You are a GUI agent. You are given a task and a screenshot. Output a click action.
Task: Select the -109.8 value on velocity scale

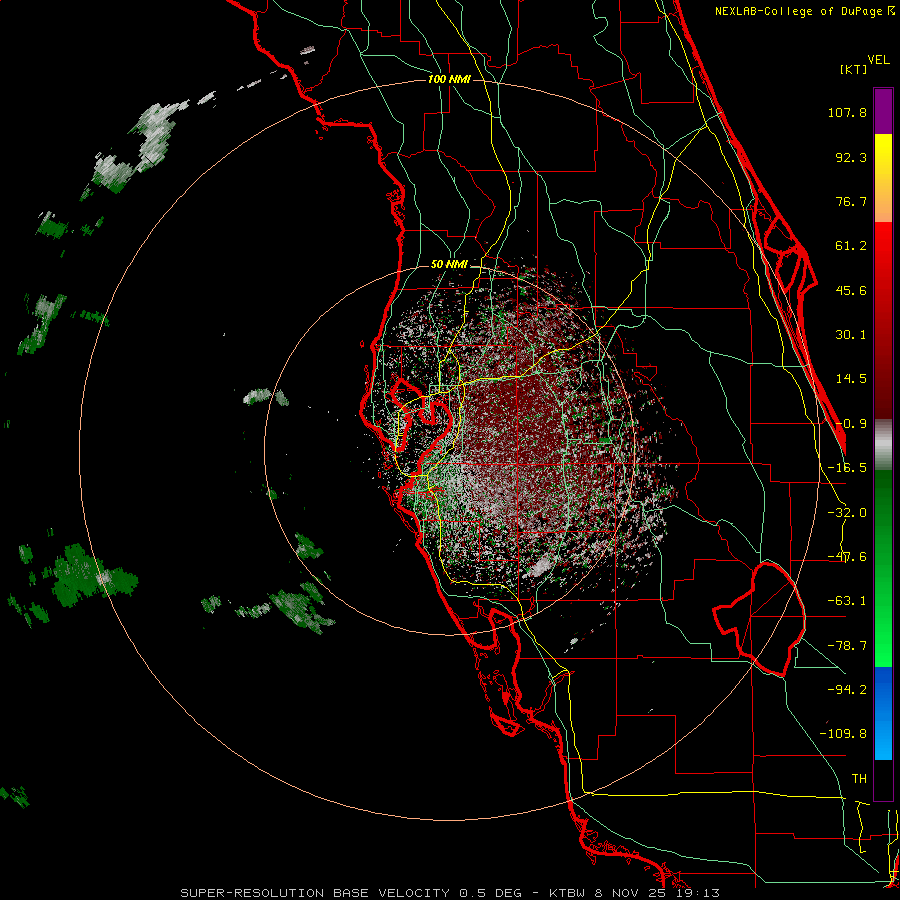point(843,734)
